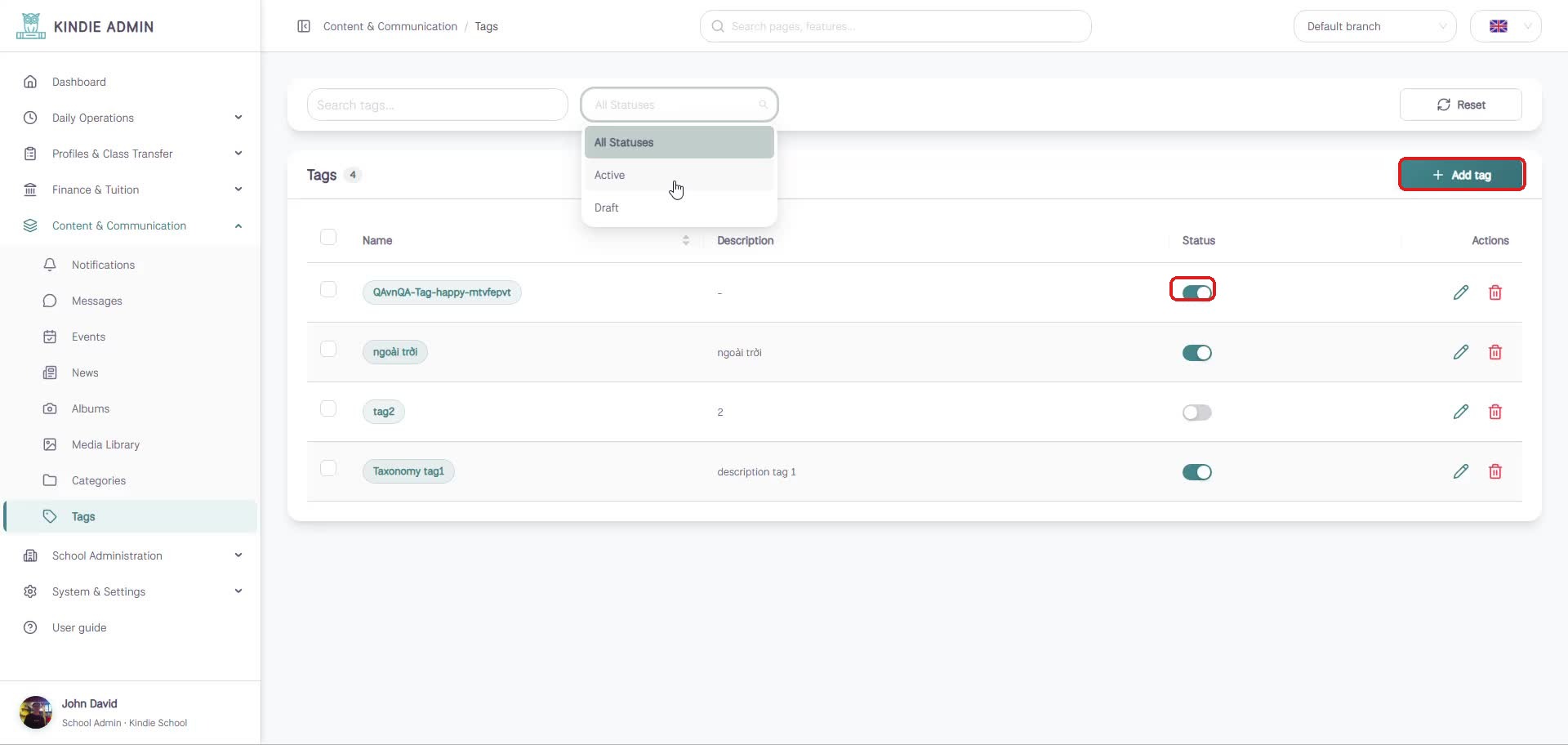Expand the Daily Operations menu
Viewport: 1568px width, 745px height.
pyautogui.click(x=131, y=118)
